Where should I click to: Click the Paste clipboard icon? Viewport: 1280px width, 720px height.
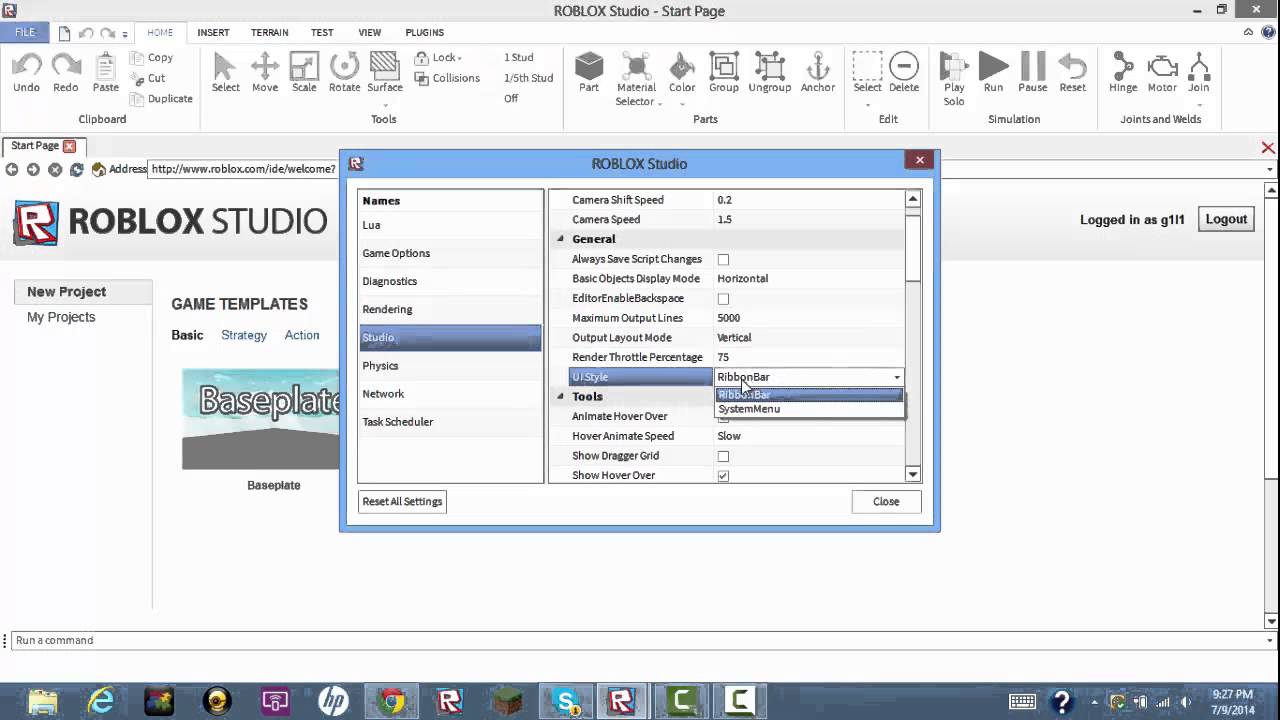106,67
